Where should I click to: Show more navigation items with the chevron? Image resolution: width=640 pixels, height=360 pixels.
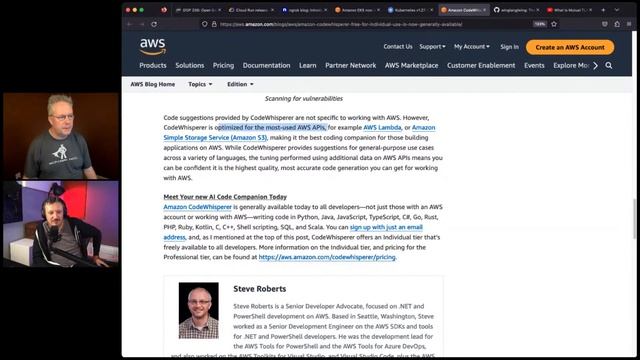596,65
